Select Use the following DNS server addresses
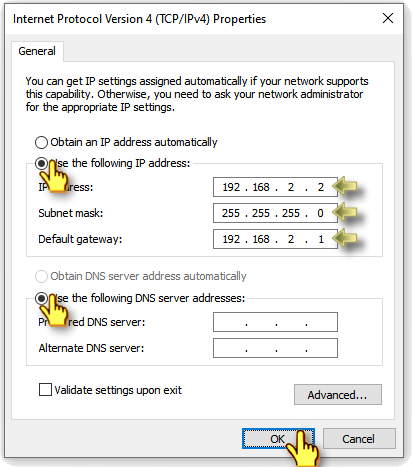 pos(41,298)
